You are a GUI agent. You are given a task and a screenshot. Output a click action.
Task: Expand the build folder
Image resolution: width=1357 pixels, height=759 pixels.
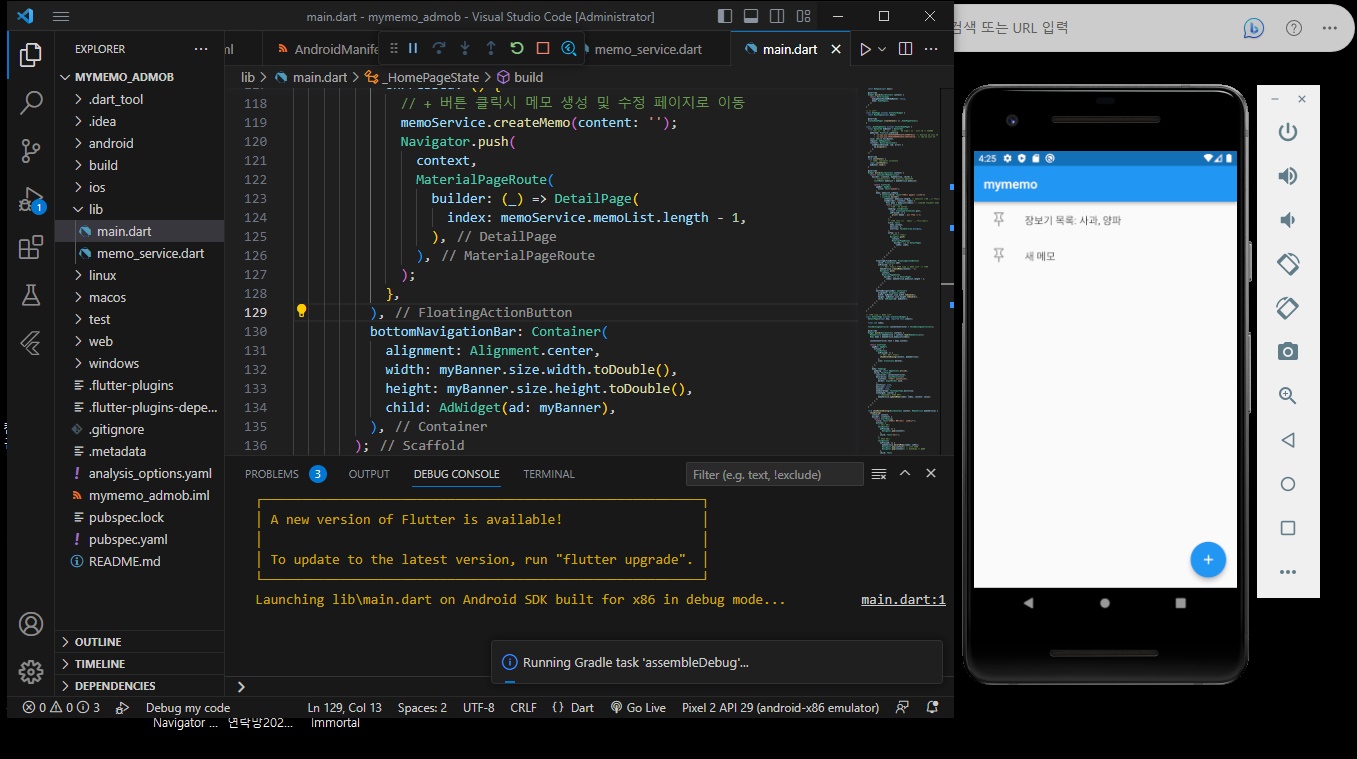click(x=103, y=165)
